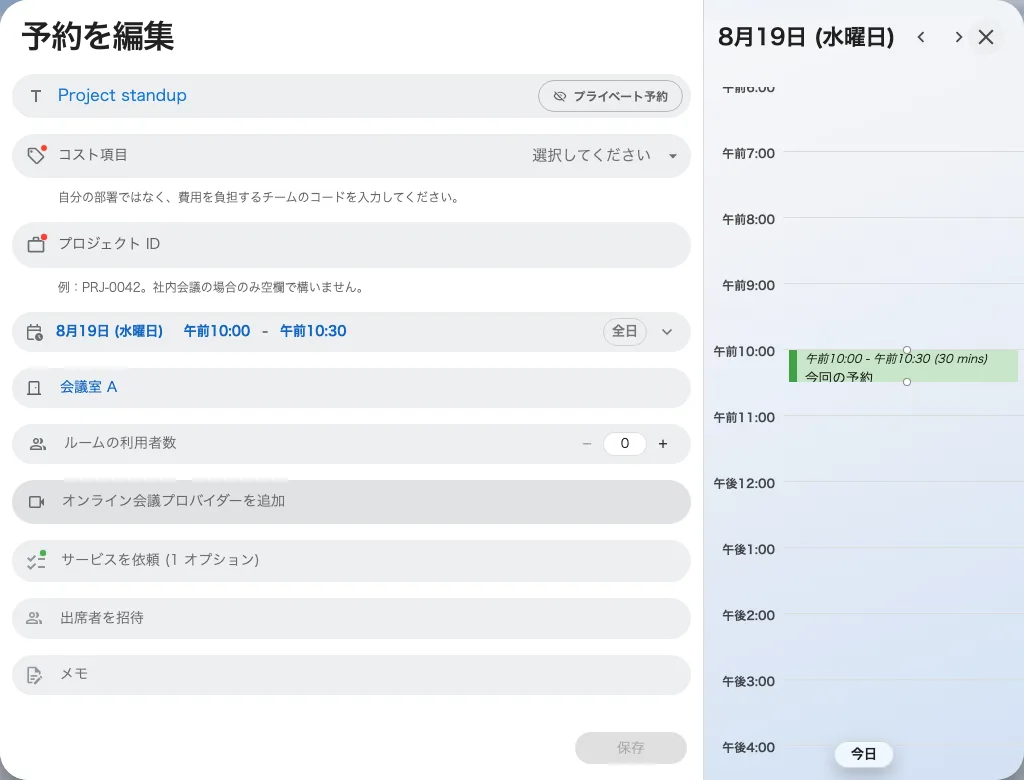Go to next day with right arrow
1024x780 pixels.
pyautogui.click(x=958, y=37)
